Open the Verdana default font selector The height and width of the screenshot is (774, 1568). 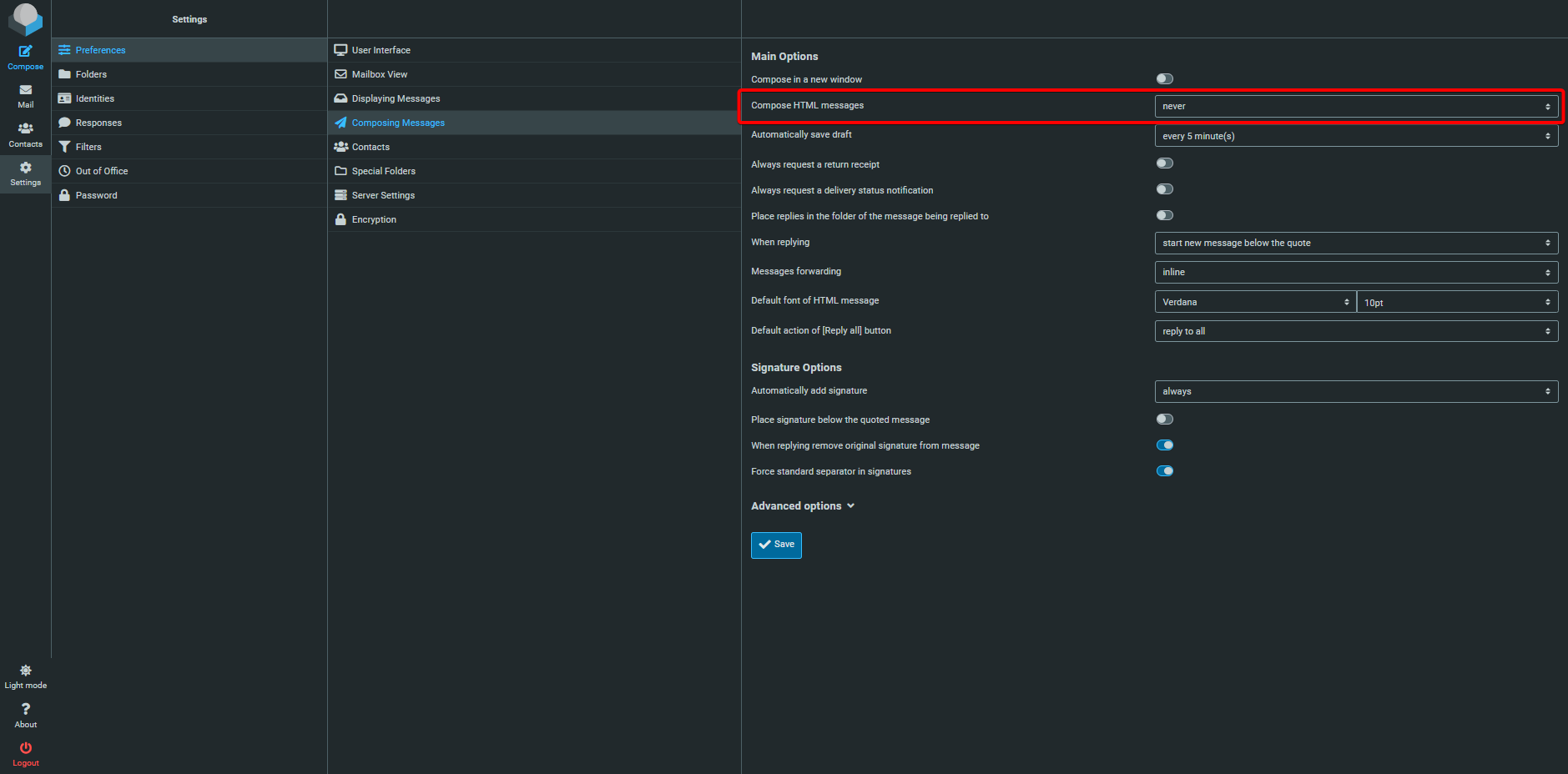pos(1254,302)
